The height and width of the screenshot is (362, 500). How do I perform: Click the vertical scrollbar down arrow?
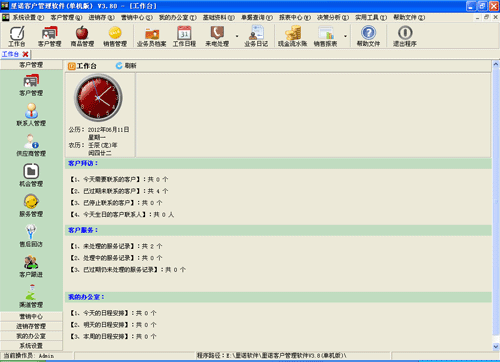(x=496, y=346)
